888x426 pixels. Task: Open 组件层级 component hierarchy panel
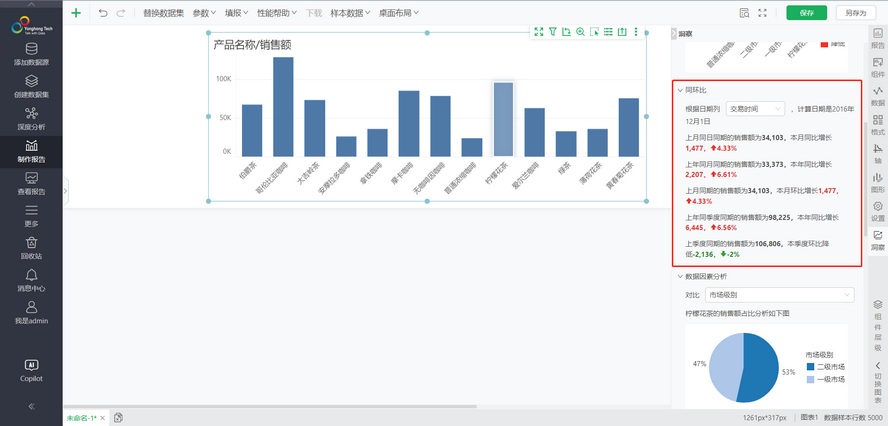click(878, 325)
